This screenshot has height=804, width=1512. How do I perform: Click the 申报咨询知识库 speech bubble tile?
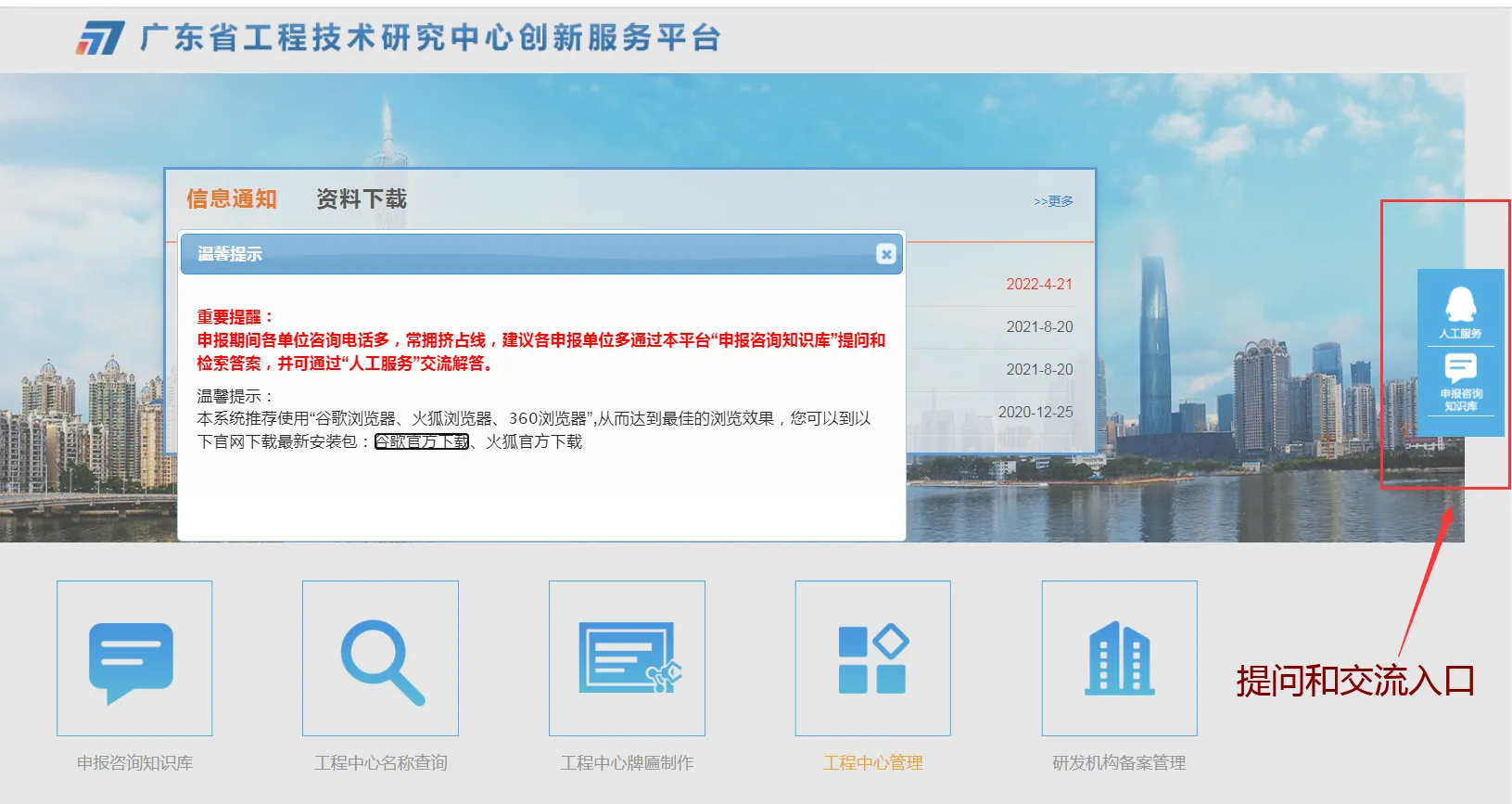134,658
